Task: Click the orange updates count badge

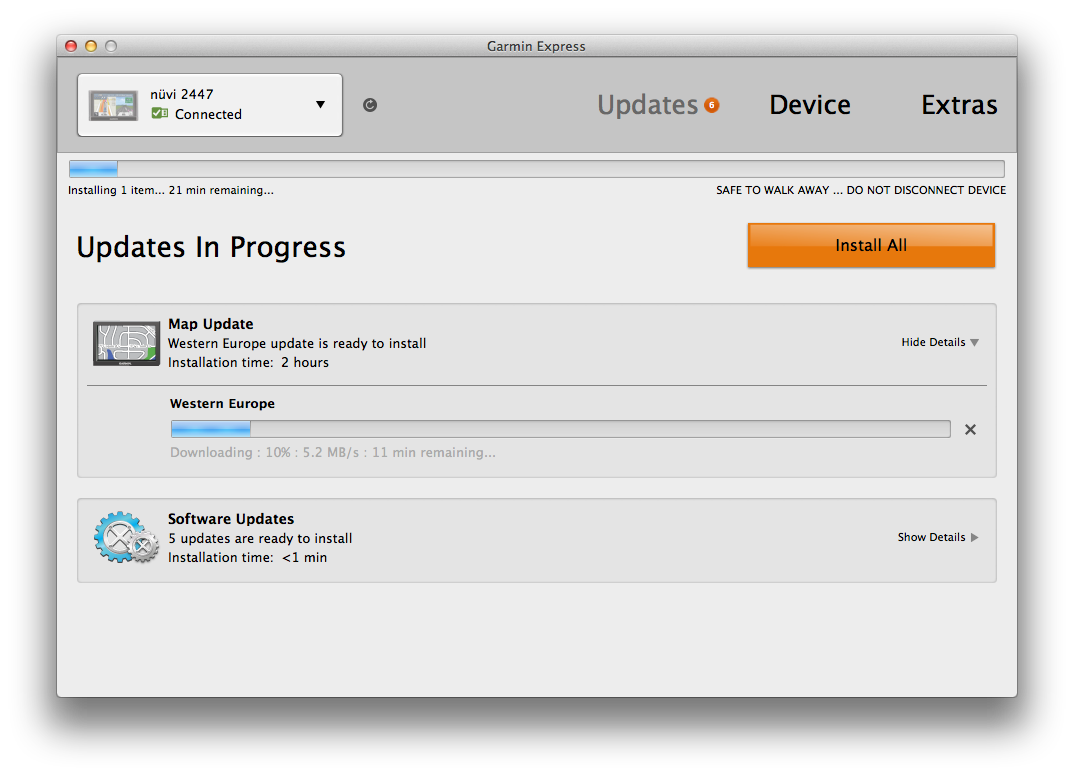Action: [712, 105]
